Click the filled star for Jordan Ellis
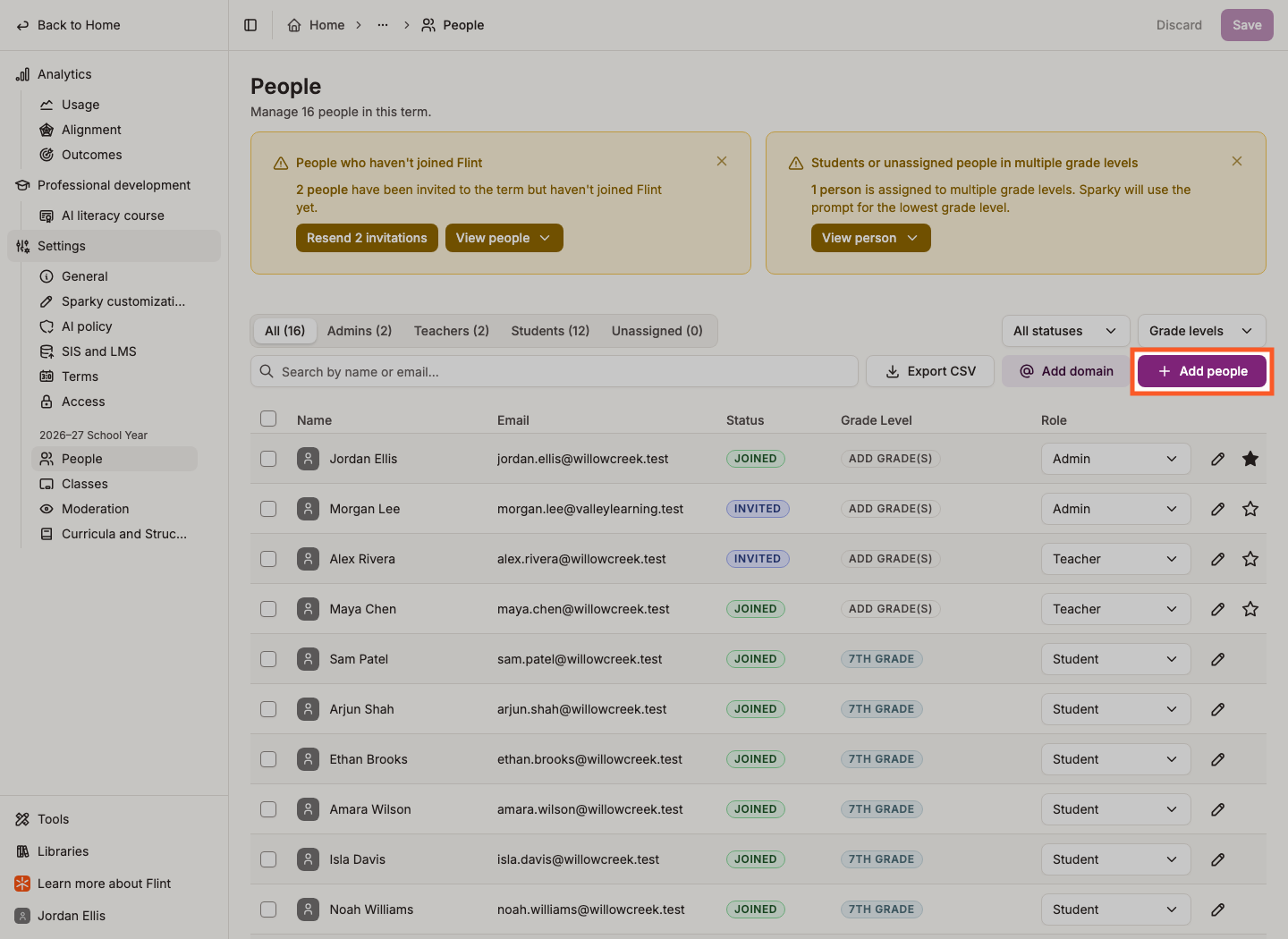 pos(1250,459)
